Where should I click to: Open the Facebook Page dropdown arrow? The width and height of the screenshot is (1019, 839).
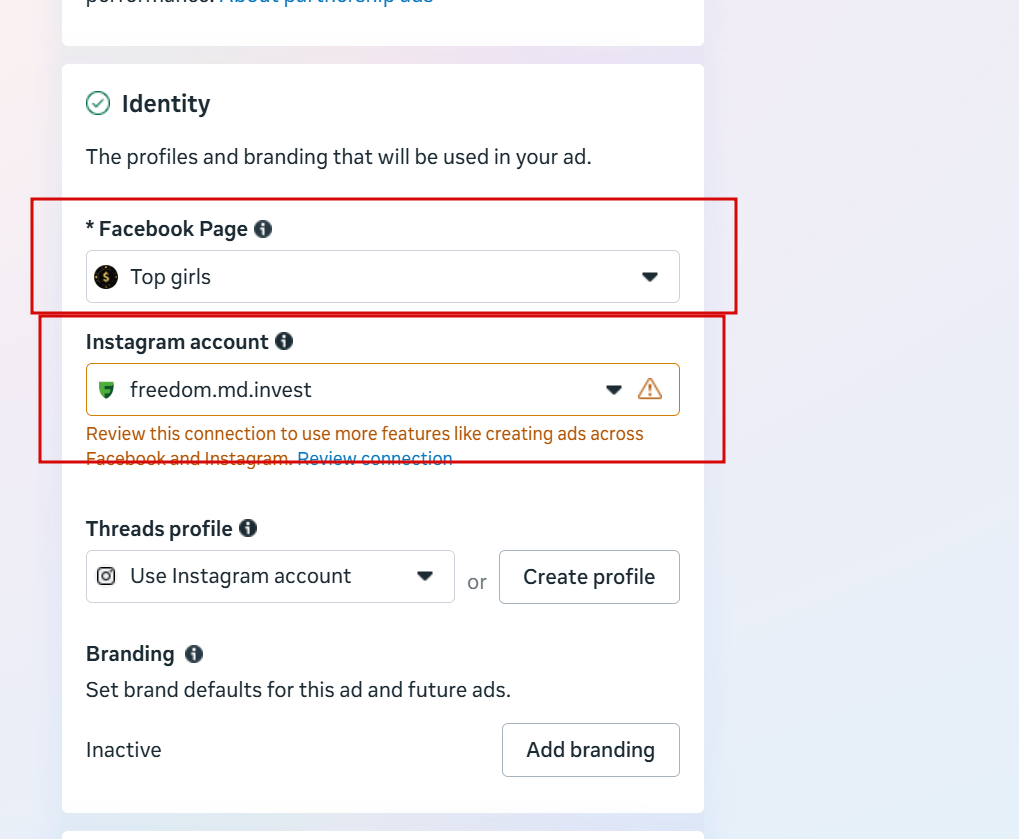[650, 277]
